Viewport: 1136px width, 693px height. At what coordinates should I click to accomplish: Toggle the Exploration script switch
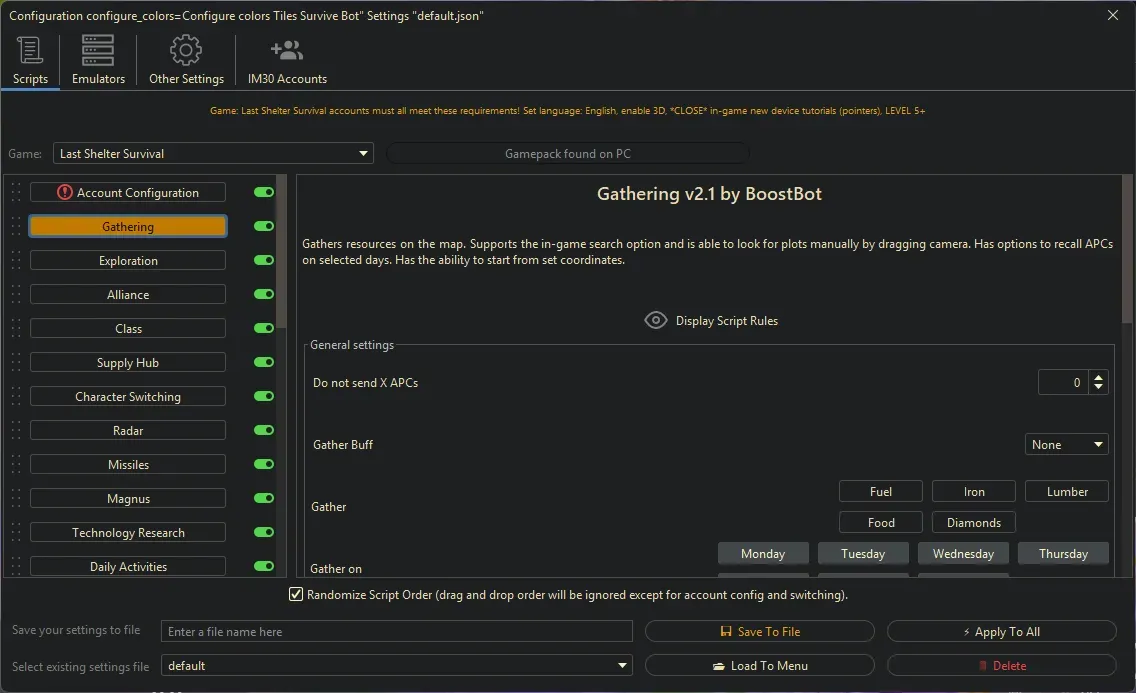pos(264,260)
